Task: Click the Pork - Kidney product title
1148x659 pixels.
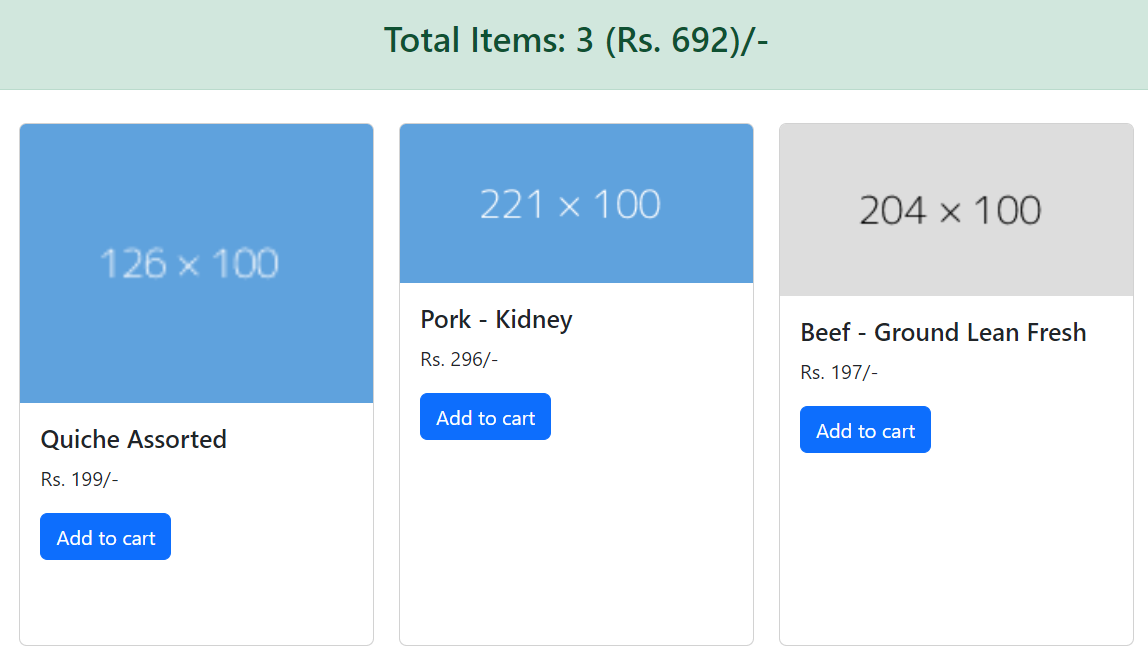Action: click(x=496, y=319)
